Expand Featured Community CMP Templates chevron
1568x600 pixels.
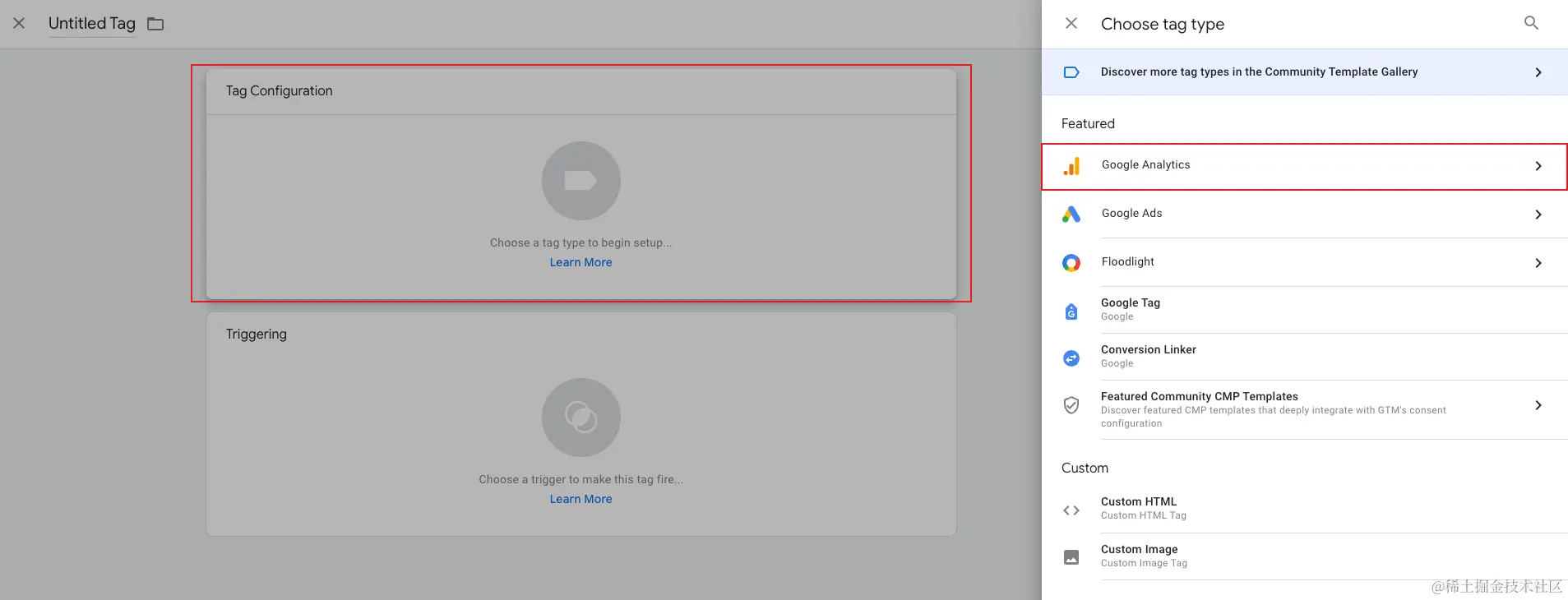(x=1538, y=405)
